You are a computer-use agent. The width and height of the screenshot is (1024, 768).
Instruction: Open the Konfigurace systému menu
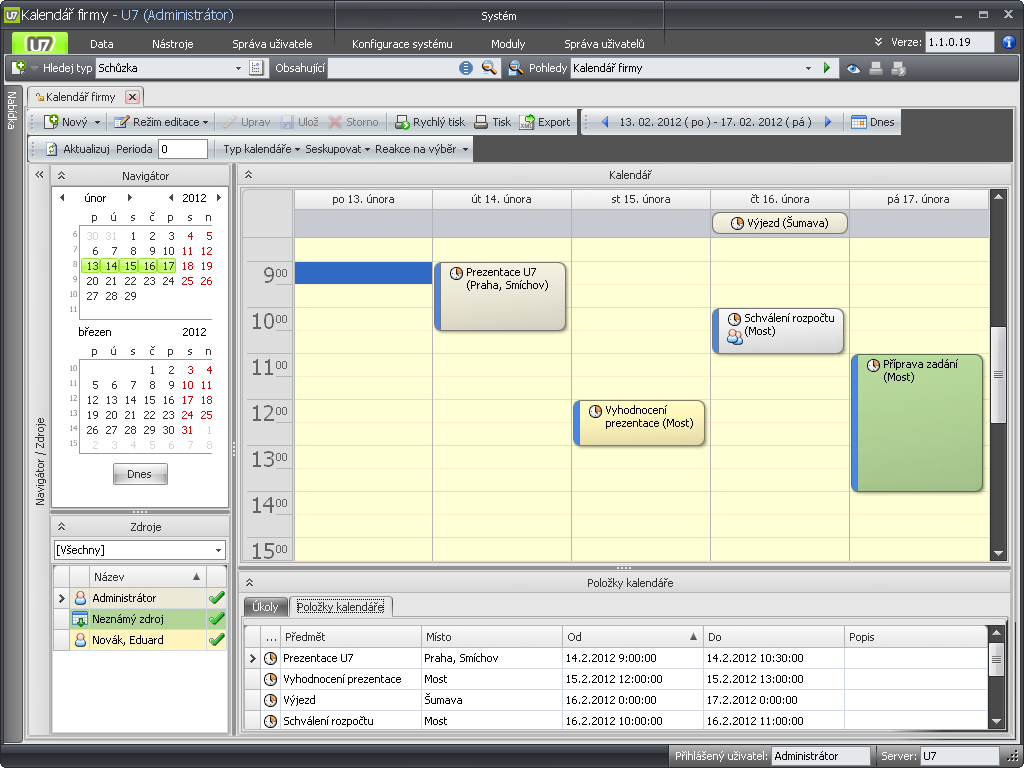coord(402,44)
